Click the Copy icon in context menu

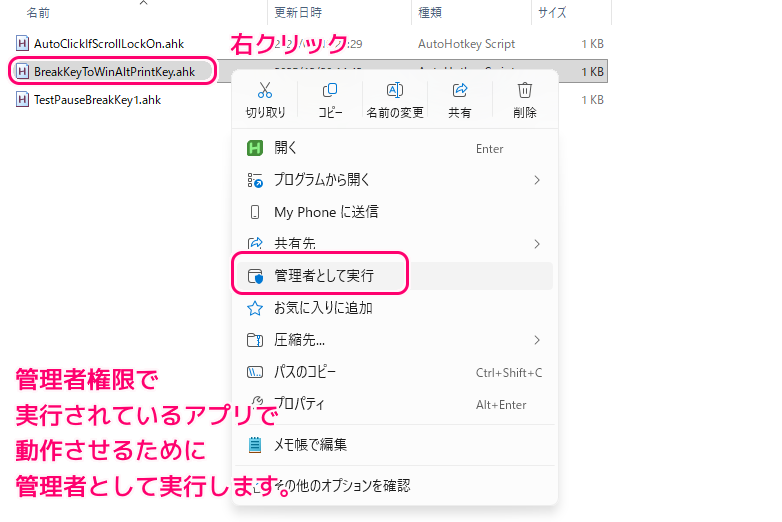pyautogui.click(x=330, y=90)
